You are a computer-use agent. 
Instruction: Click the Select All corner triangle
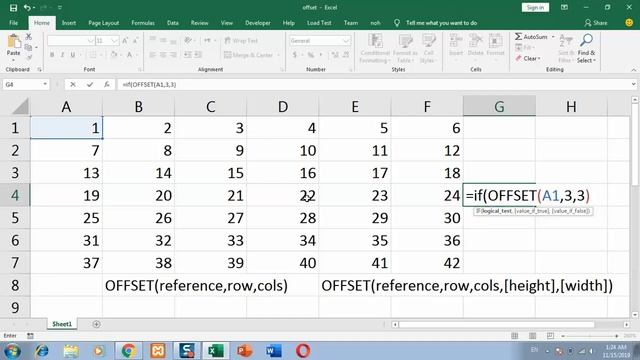coord(20,106)
